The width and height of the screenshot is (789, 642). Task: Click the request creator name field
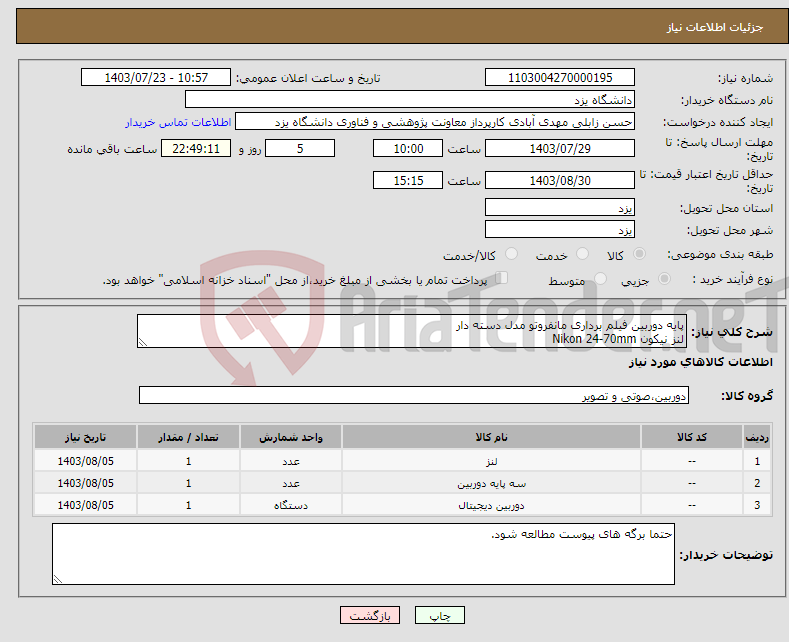coord(435,122)
